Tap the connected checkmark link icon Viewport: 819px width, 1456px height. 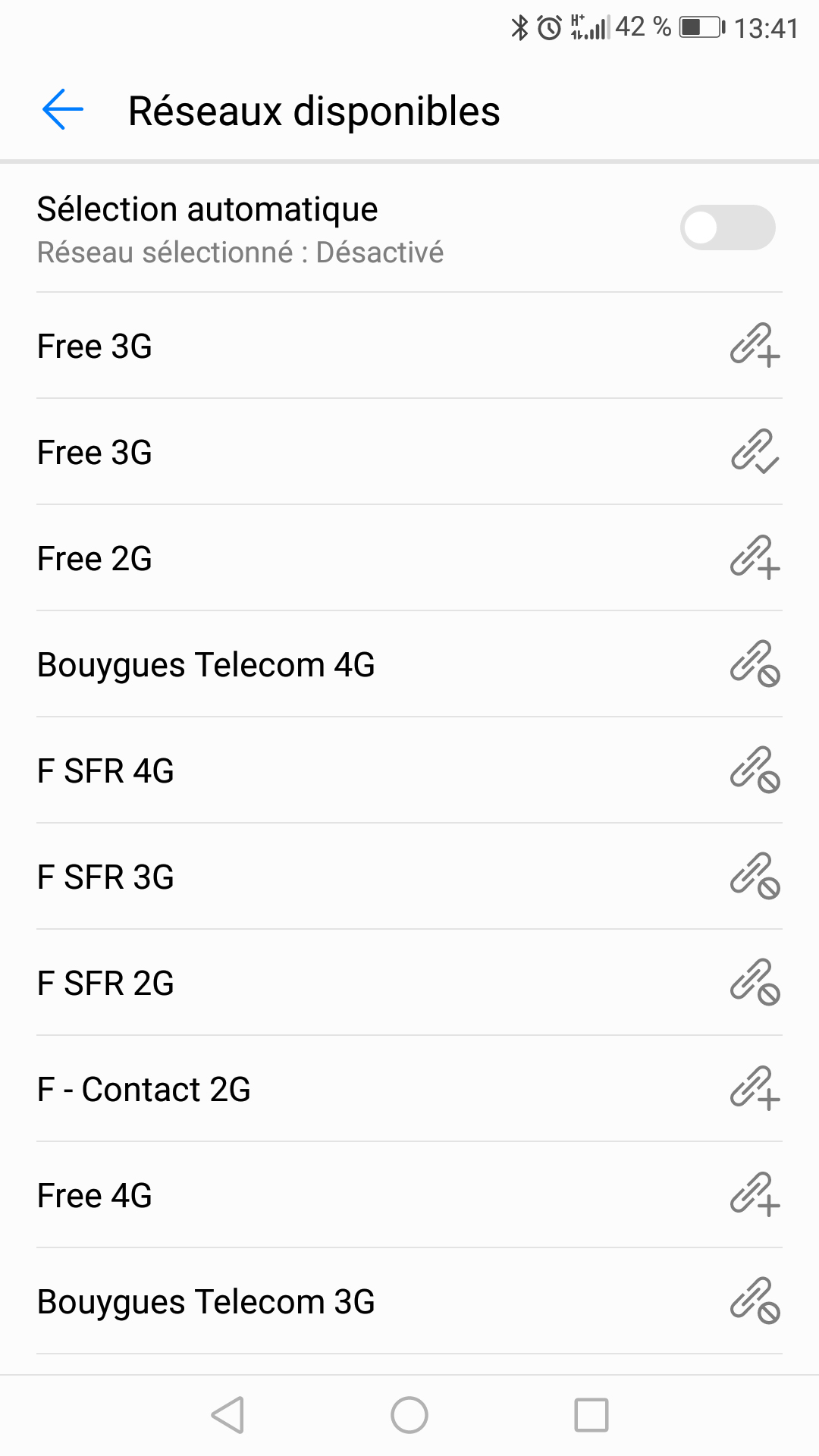pyautogui.click(x=755, y=451)
